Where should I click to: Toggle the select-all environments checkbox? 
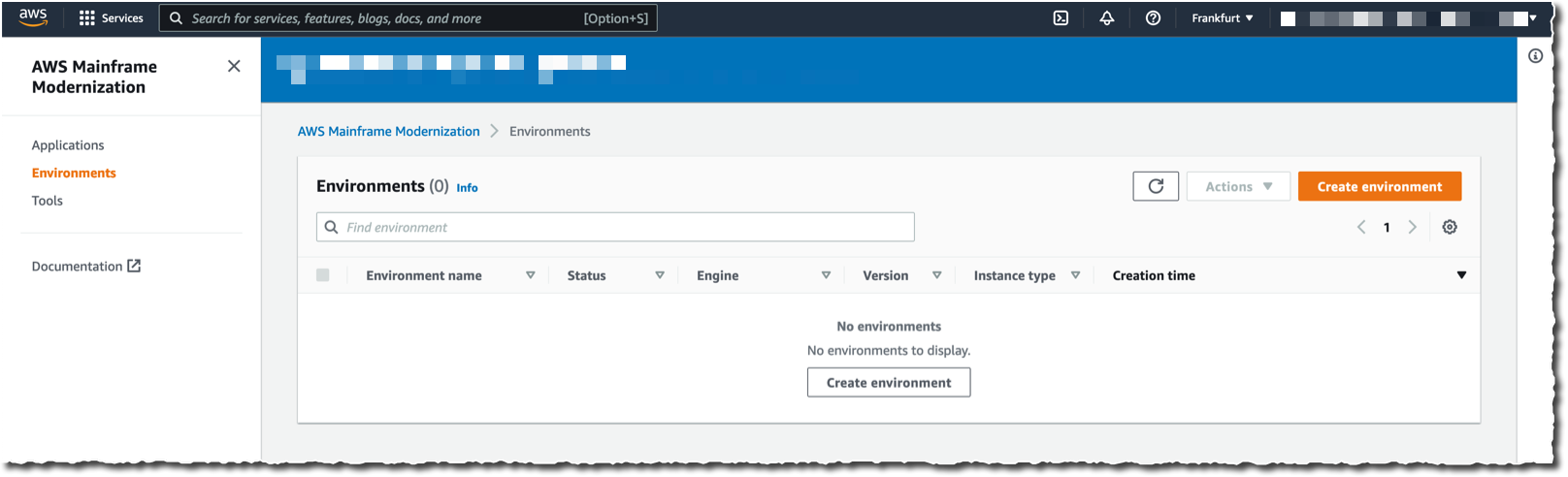323,275
